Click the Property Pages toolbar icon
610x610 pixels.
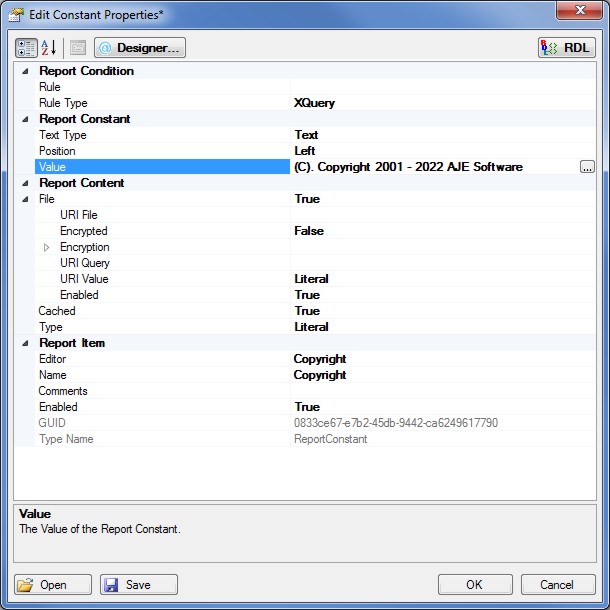tap(78, 48)
